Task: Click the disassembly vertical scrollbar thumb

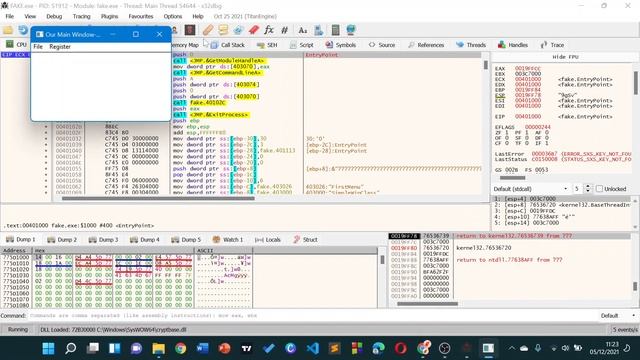Action: click(486, 64)
